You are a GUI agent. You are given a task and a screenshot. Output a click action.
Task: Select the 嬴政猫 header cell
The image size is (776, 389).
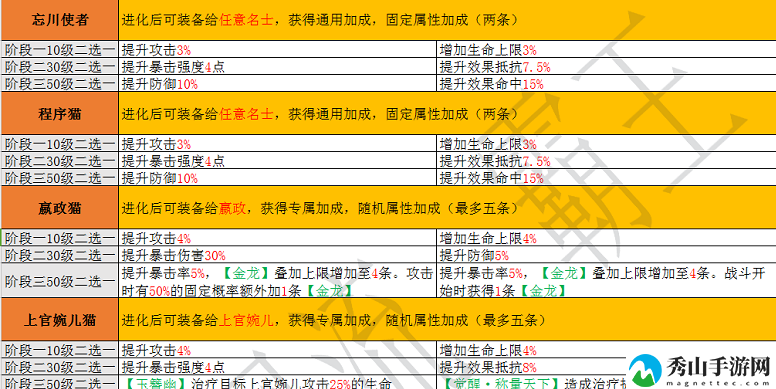coord(60,208)
